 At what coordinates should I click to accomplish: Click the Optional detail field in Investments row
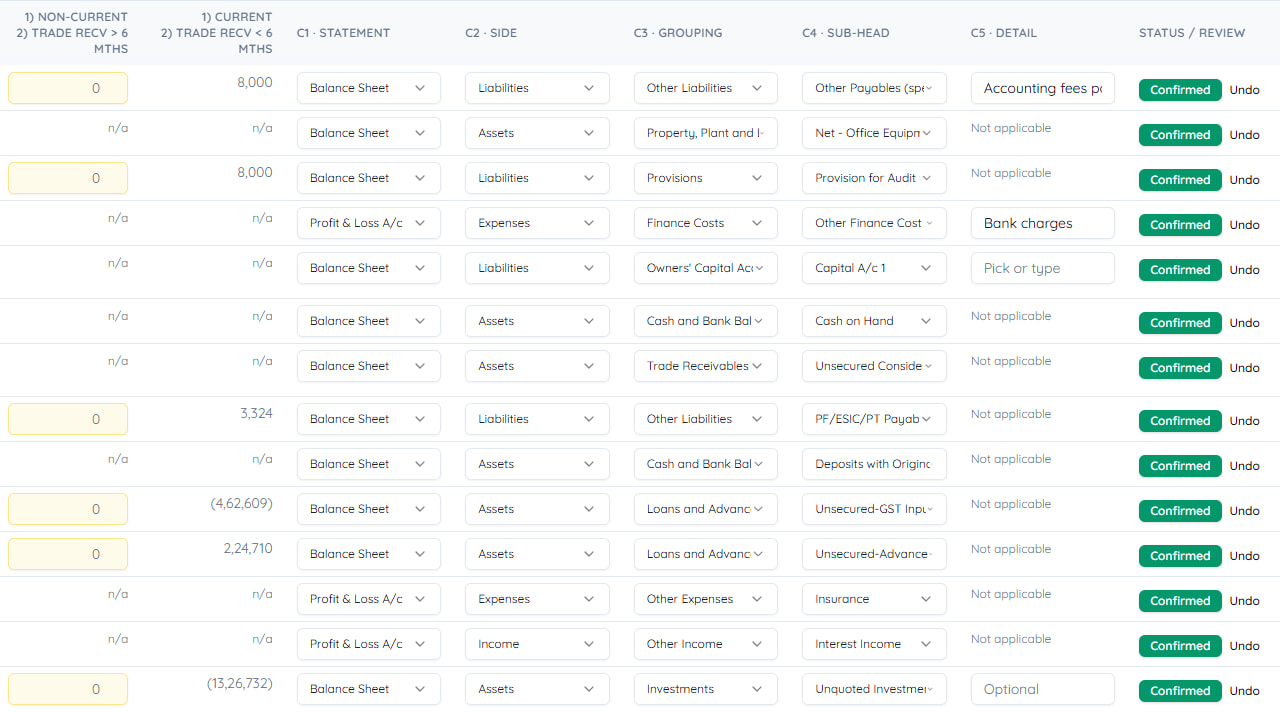[x=1042, y=689]
